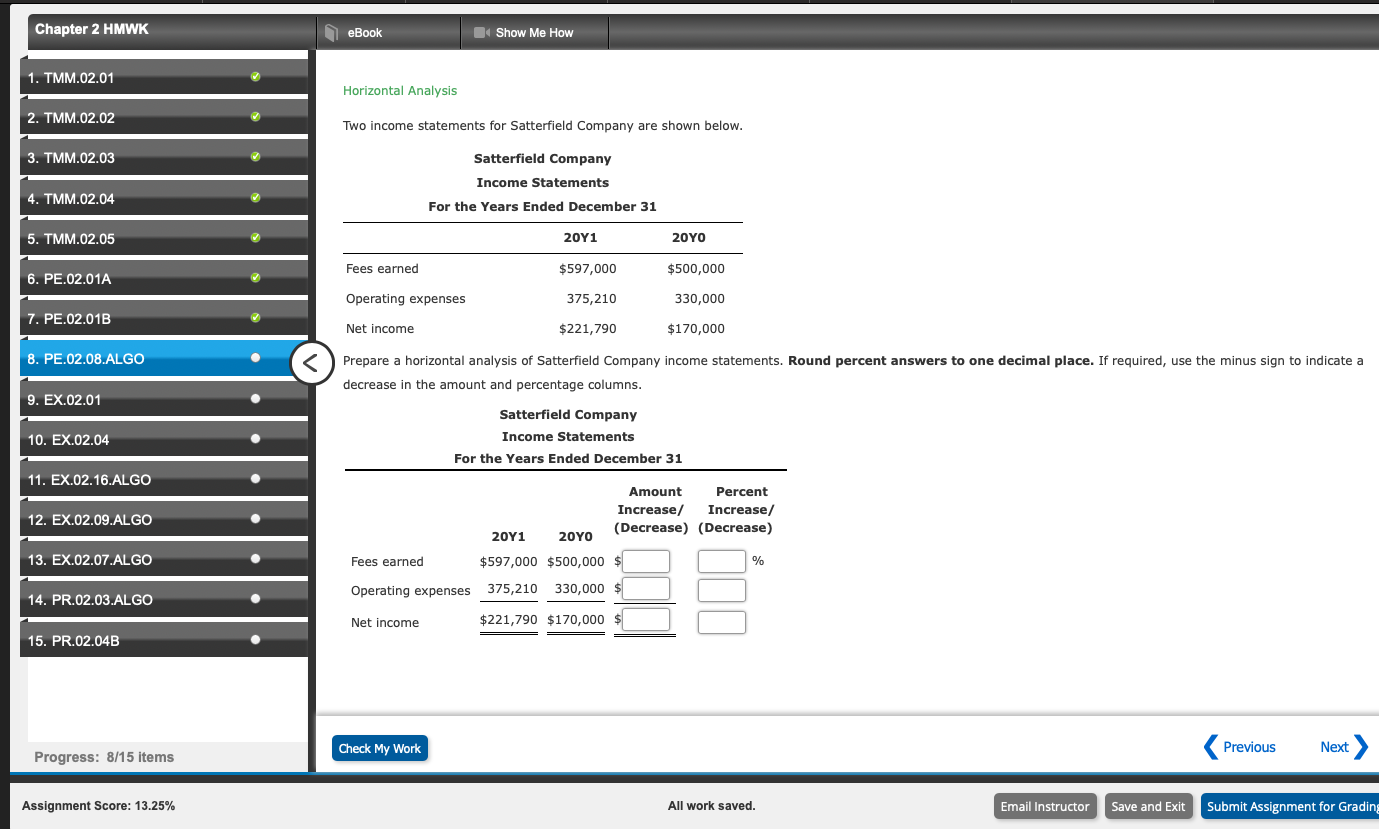
Task: Open item 5. TMM.02.05
Action: tap(164, 238)
